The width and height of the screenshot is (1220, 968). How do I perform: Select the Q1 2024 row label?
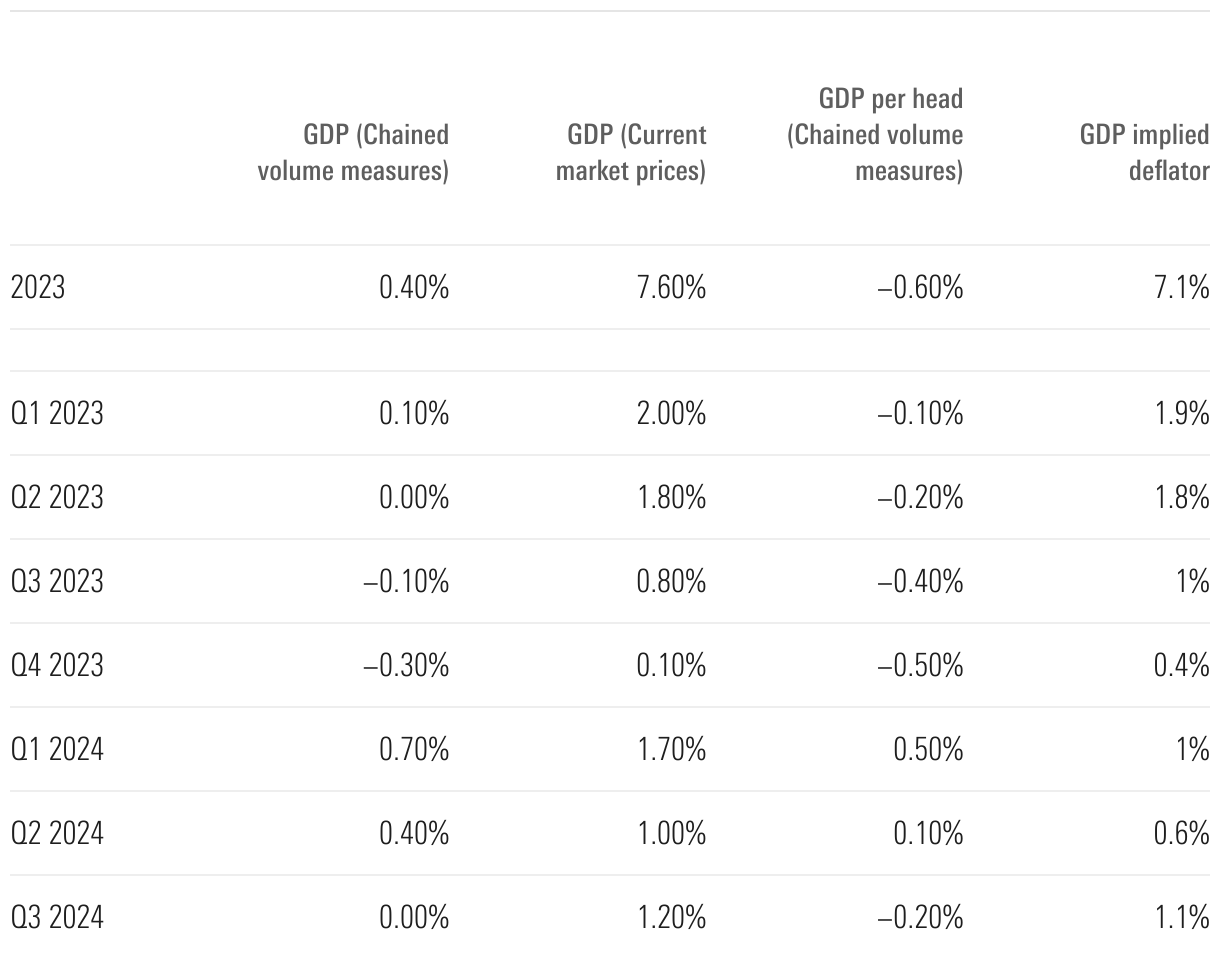[57, 750]
